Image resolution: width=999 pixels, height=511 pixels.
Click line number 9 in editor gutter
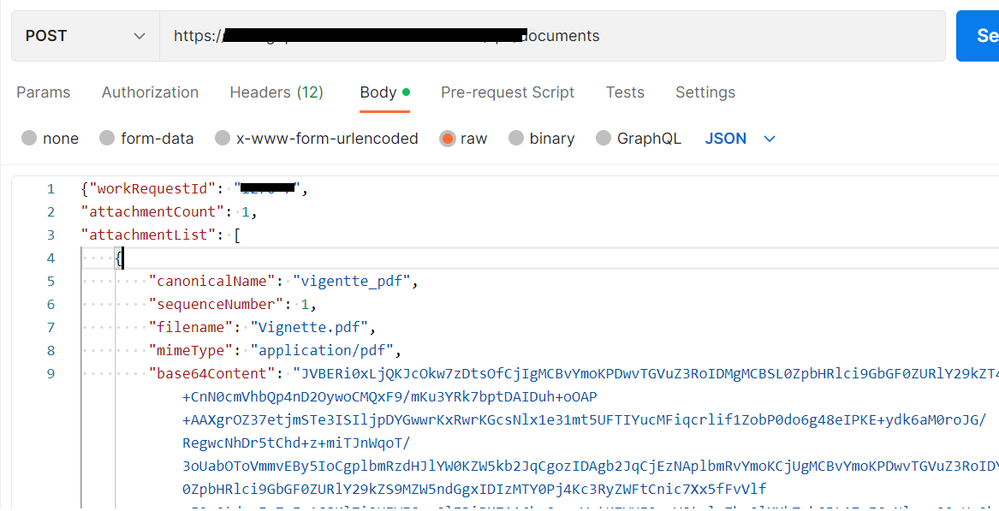[x=51, y=373]
